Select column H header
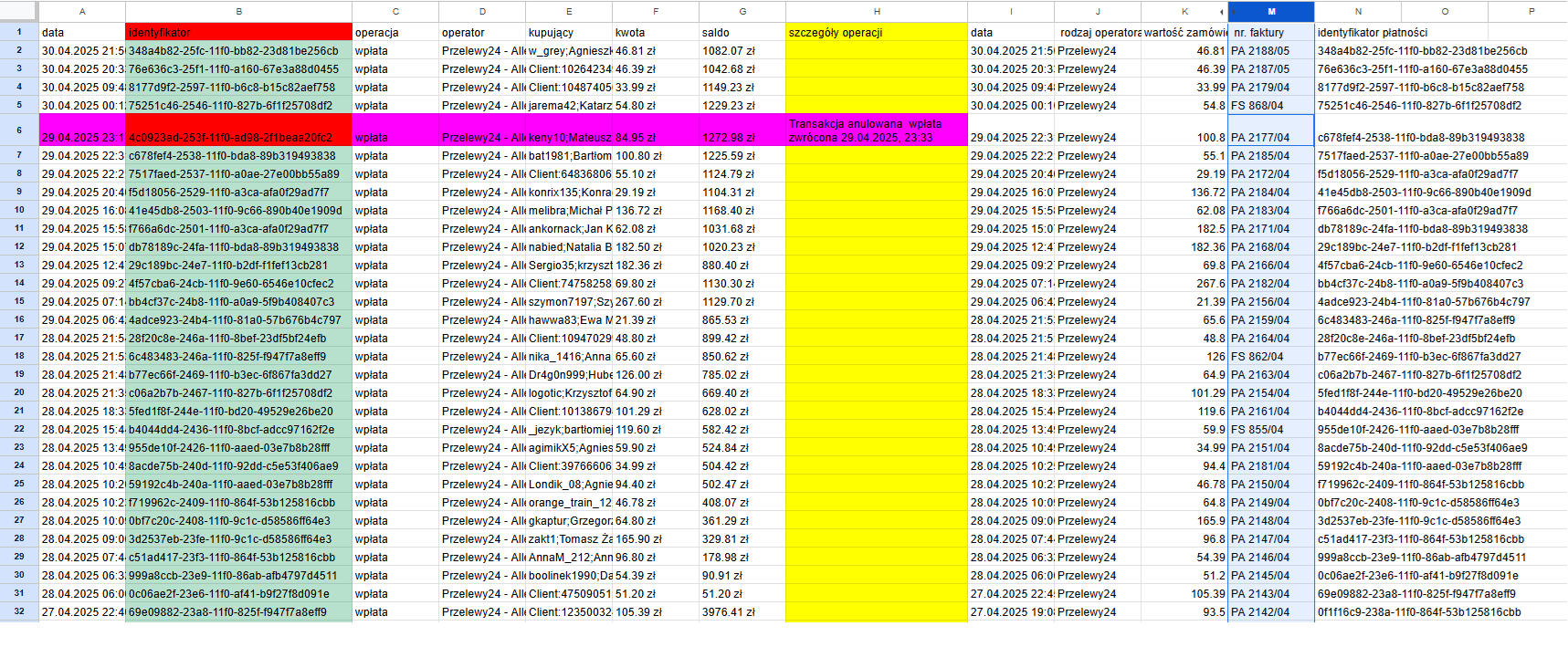1568x647 pixels. 877,12
